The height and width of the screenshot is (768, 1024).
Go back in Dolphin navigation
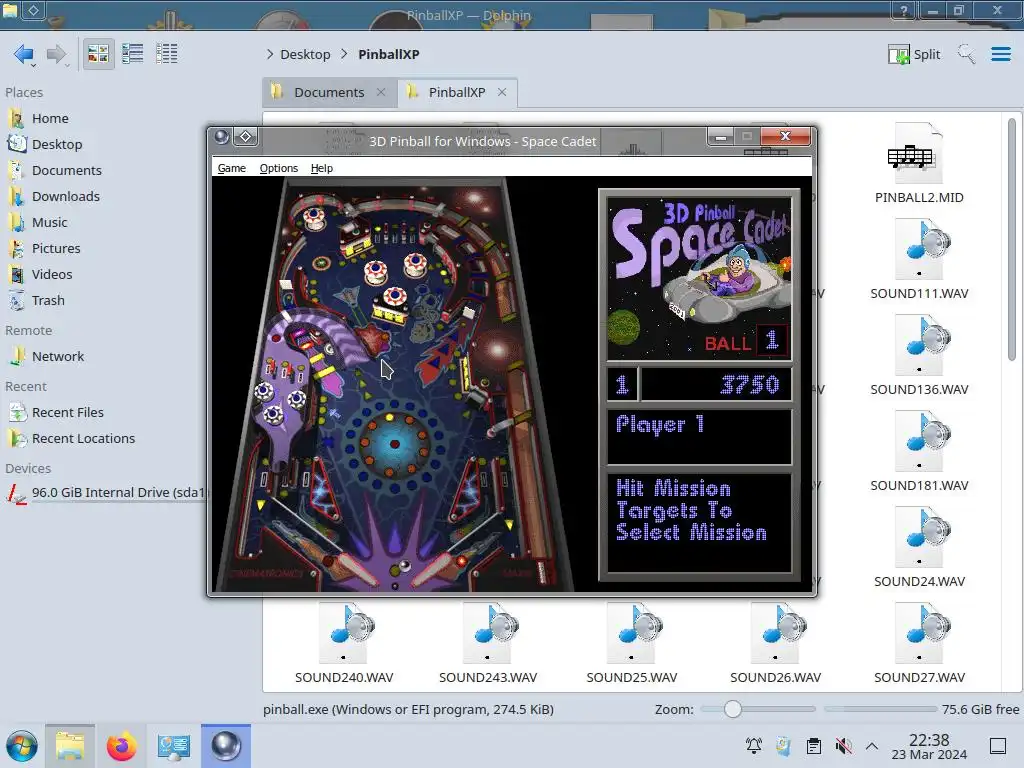click(25, 54)
